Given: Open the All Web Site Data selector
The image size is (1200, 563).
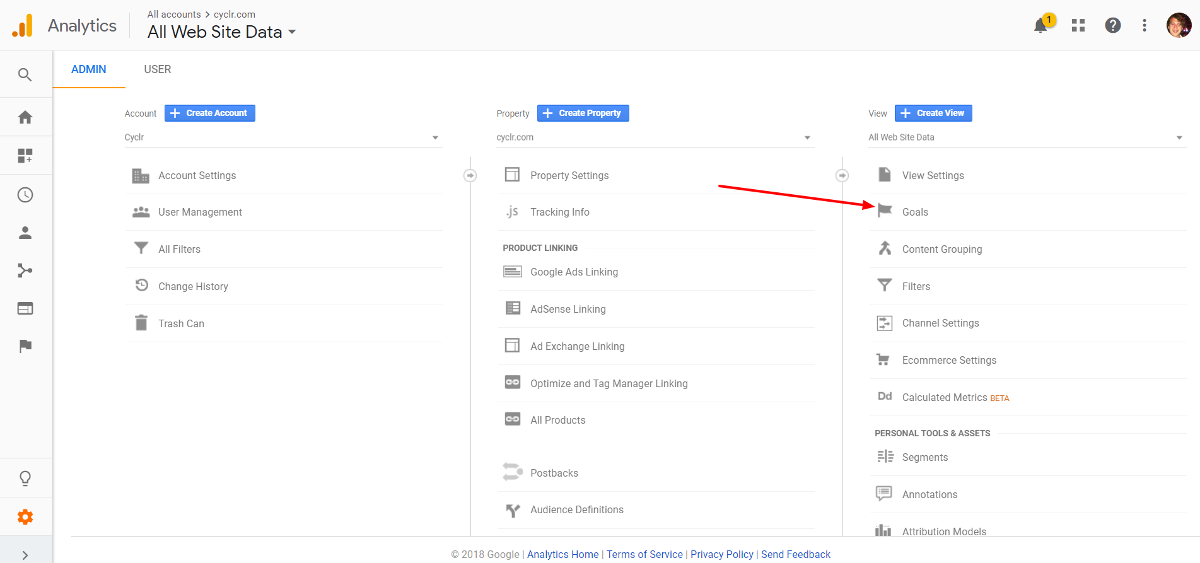Looking at the screenshot, I should (221, 32).
